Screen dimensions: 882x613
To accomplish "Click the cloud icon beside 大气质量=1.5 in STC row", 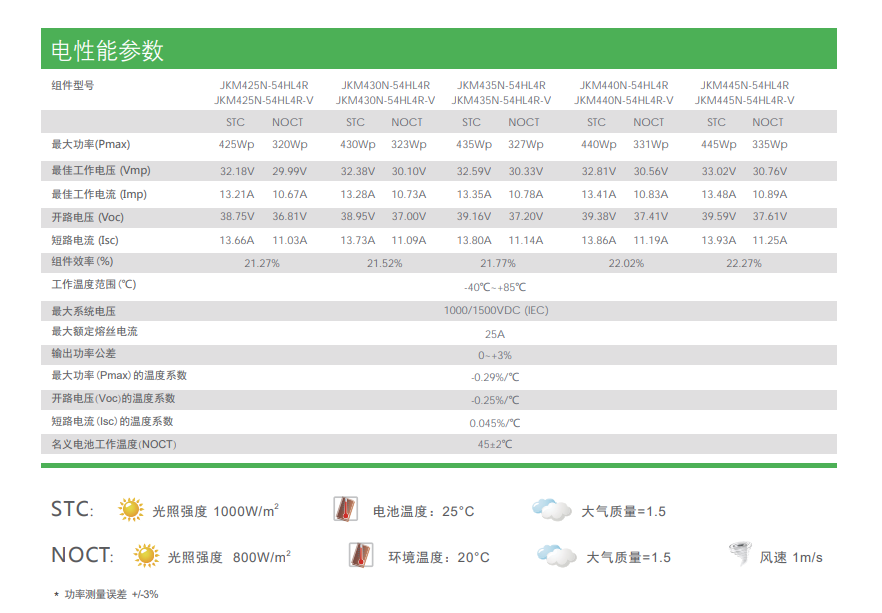I will click(x=549, y=510).
